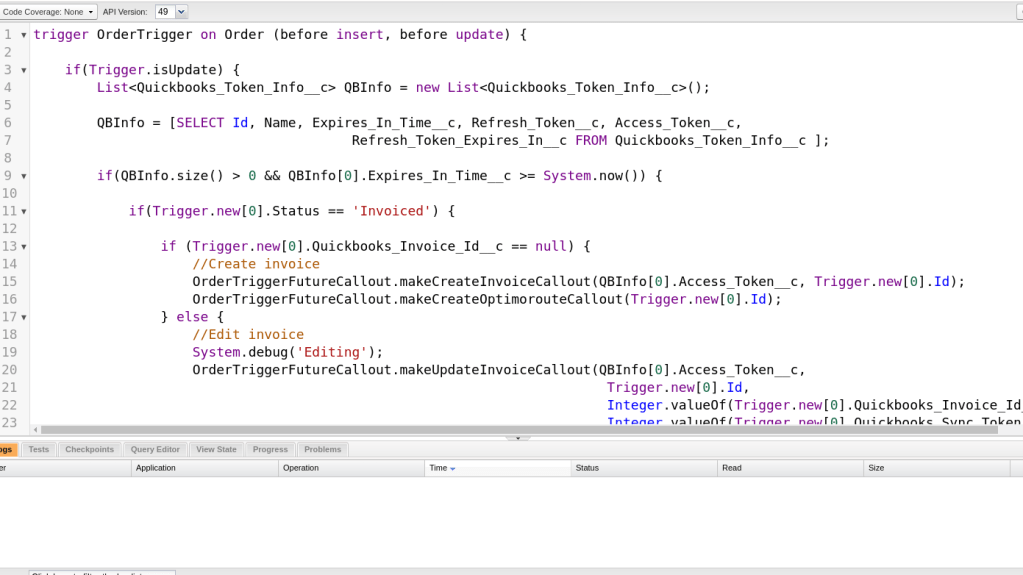This screenshot has height=575, width=1023.
Task: Select the Progress tab
Action: click(270, 449)
